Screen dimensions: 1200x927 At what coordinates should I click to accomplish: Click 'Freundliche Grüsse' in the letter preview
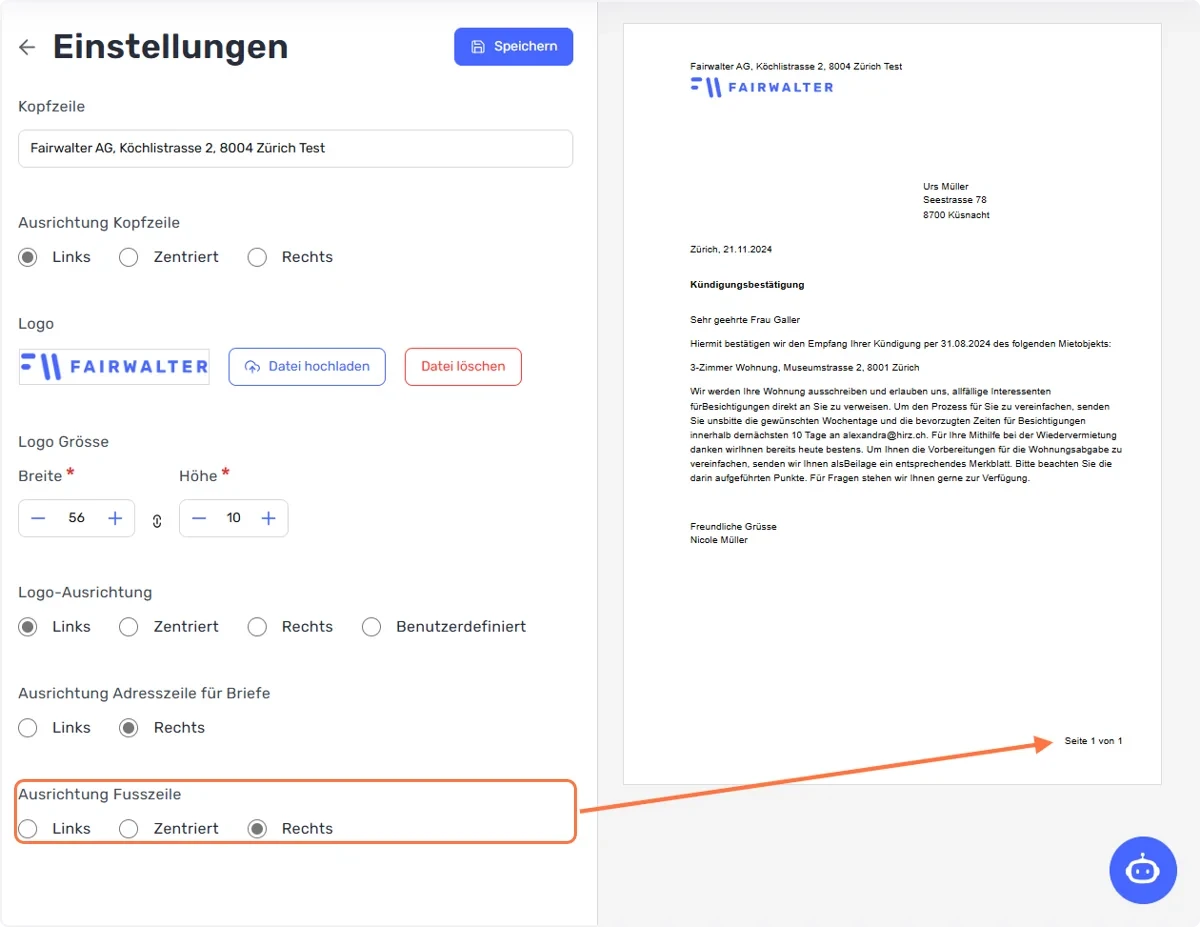pyautogui.click(x=733, y=526)
